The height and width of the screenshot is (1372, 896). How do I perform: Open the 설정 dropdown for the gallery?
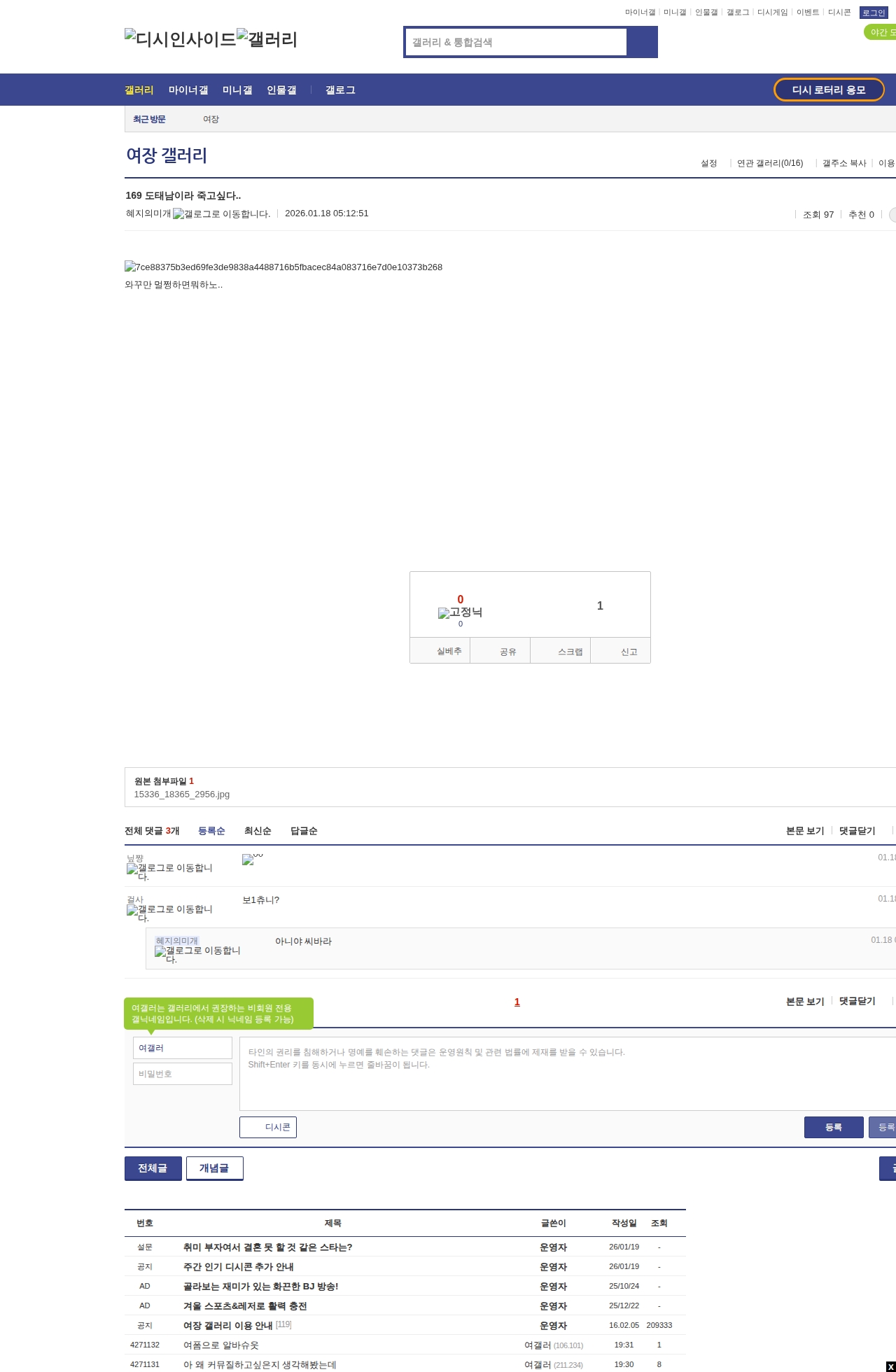point(709,163)
